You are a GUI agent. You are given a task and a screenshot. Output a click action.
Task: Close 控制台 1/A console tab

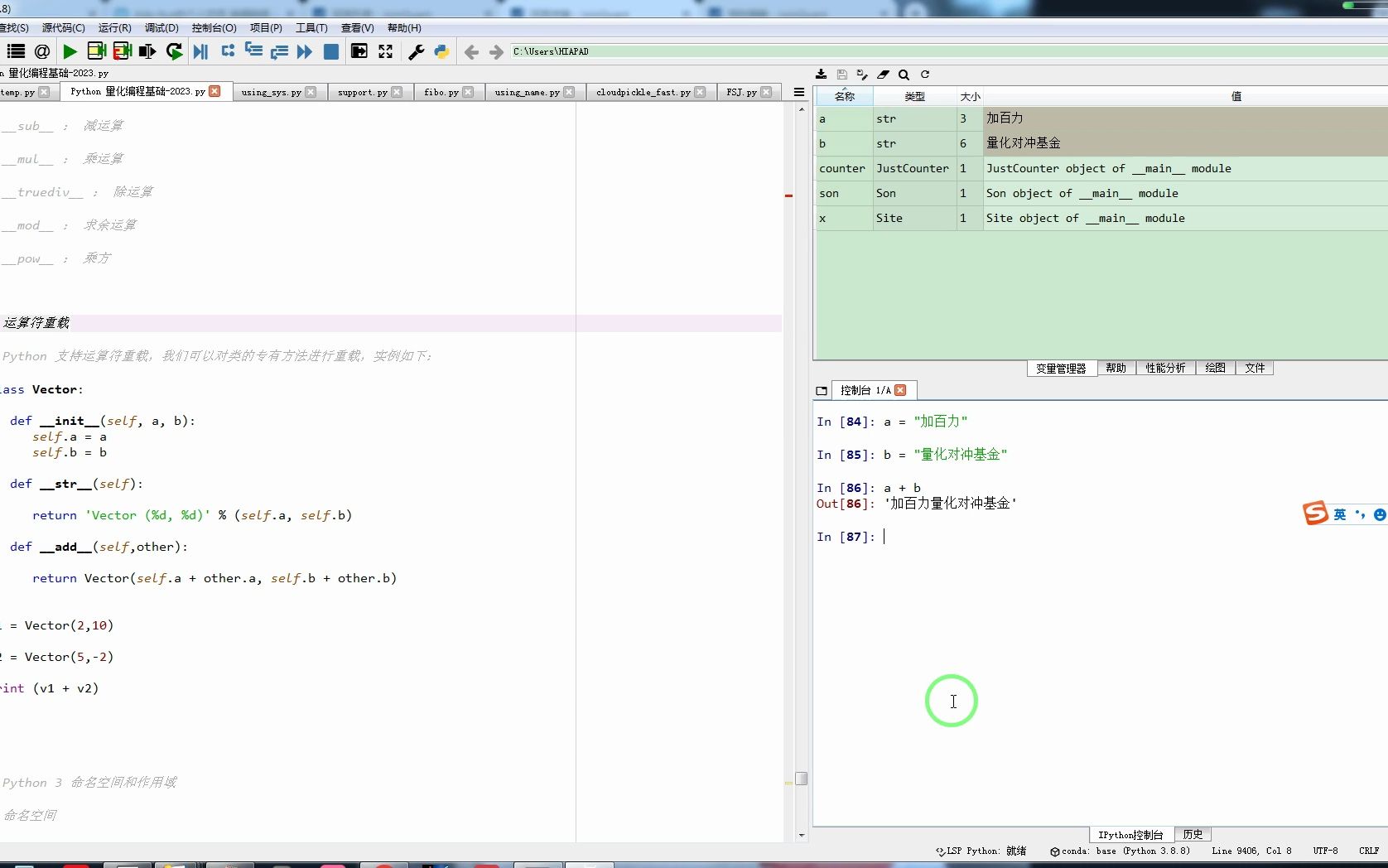pos(901,390)
